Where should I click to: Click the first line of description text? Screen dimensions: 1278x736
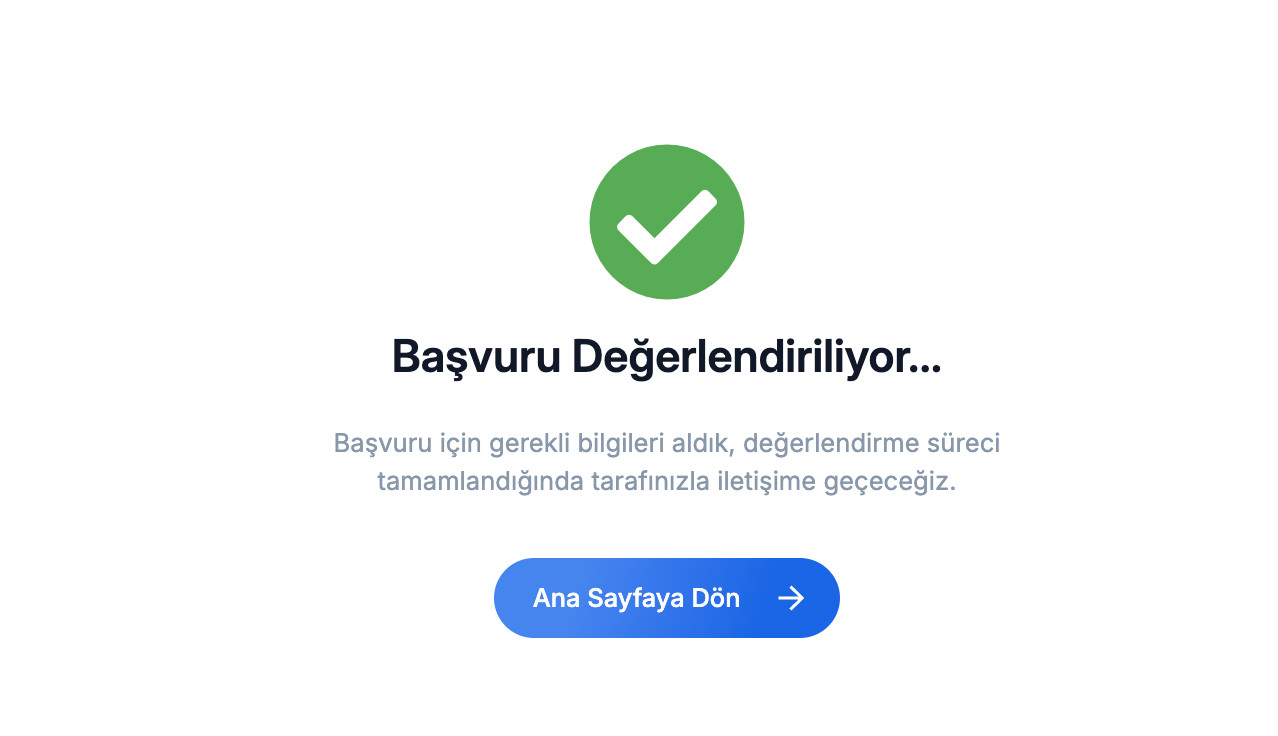pyautogui.click(x=667, y=443)
